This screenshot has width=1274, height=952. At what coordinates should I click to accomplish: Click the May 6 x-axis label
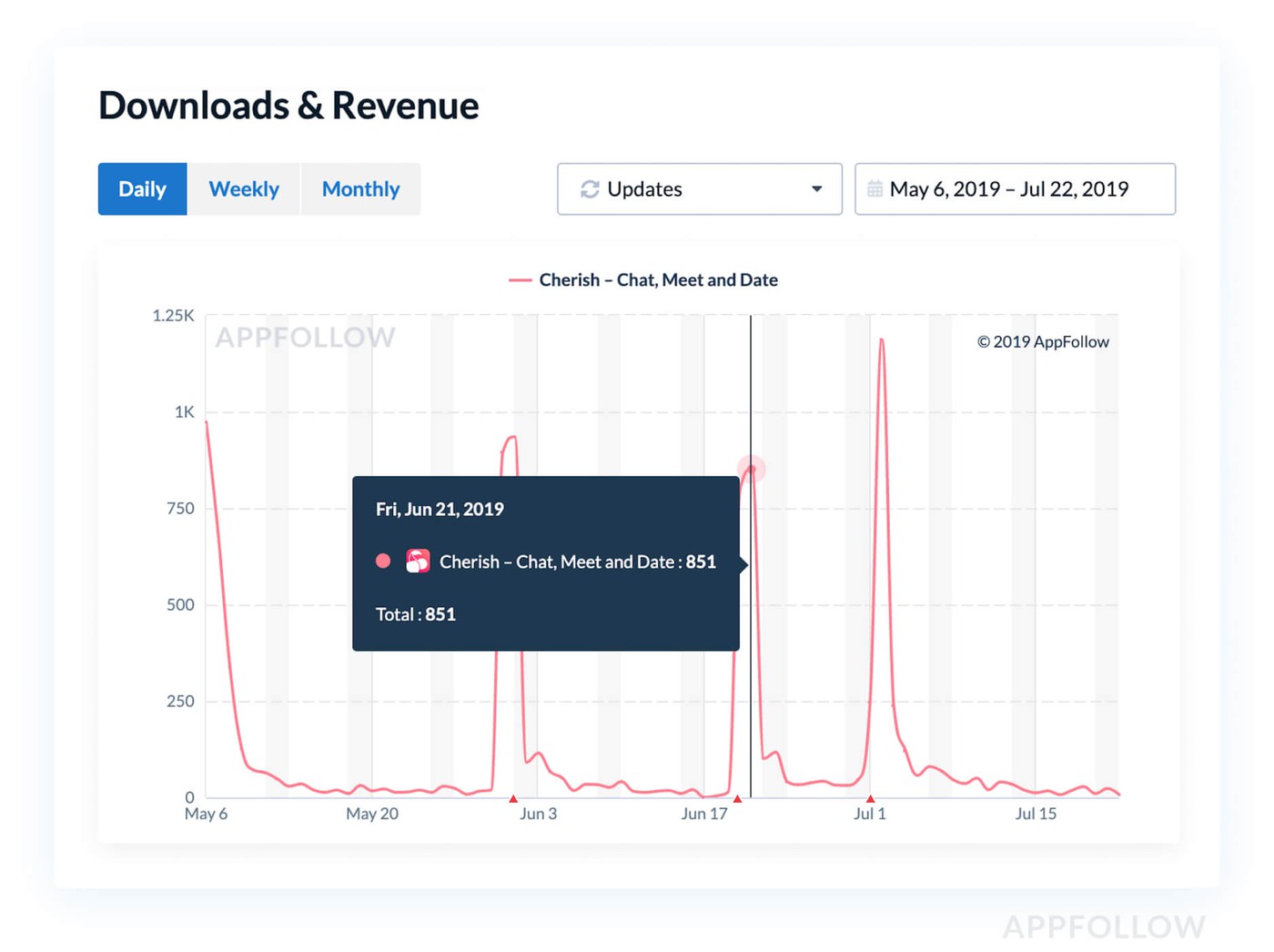click(206, 814)
